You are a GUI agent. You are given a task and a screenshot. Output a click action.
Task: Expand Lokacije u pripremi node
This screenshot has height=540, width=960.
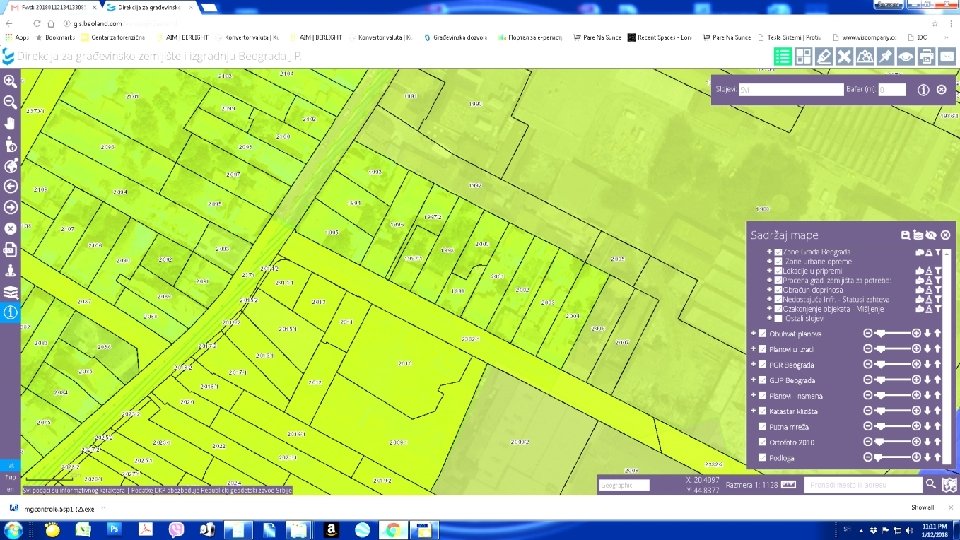tap(770, 271)
